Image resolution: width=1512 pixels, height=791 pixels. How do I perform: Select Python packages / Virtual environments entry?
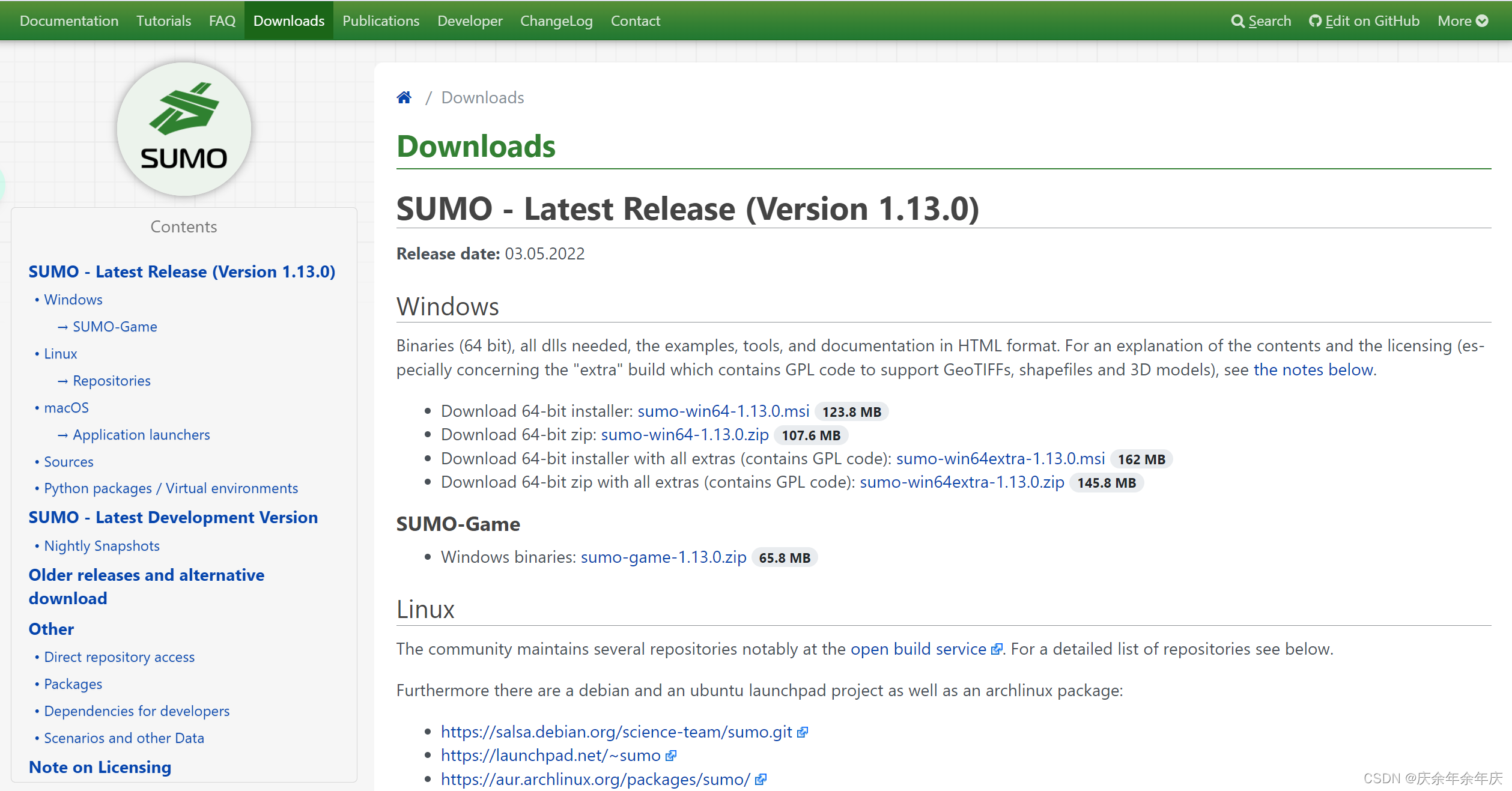tap(171, 488)
